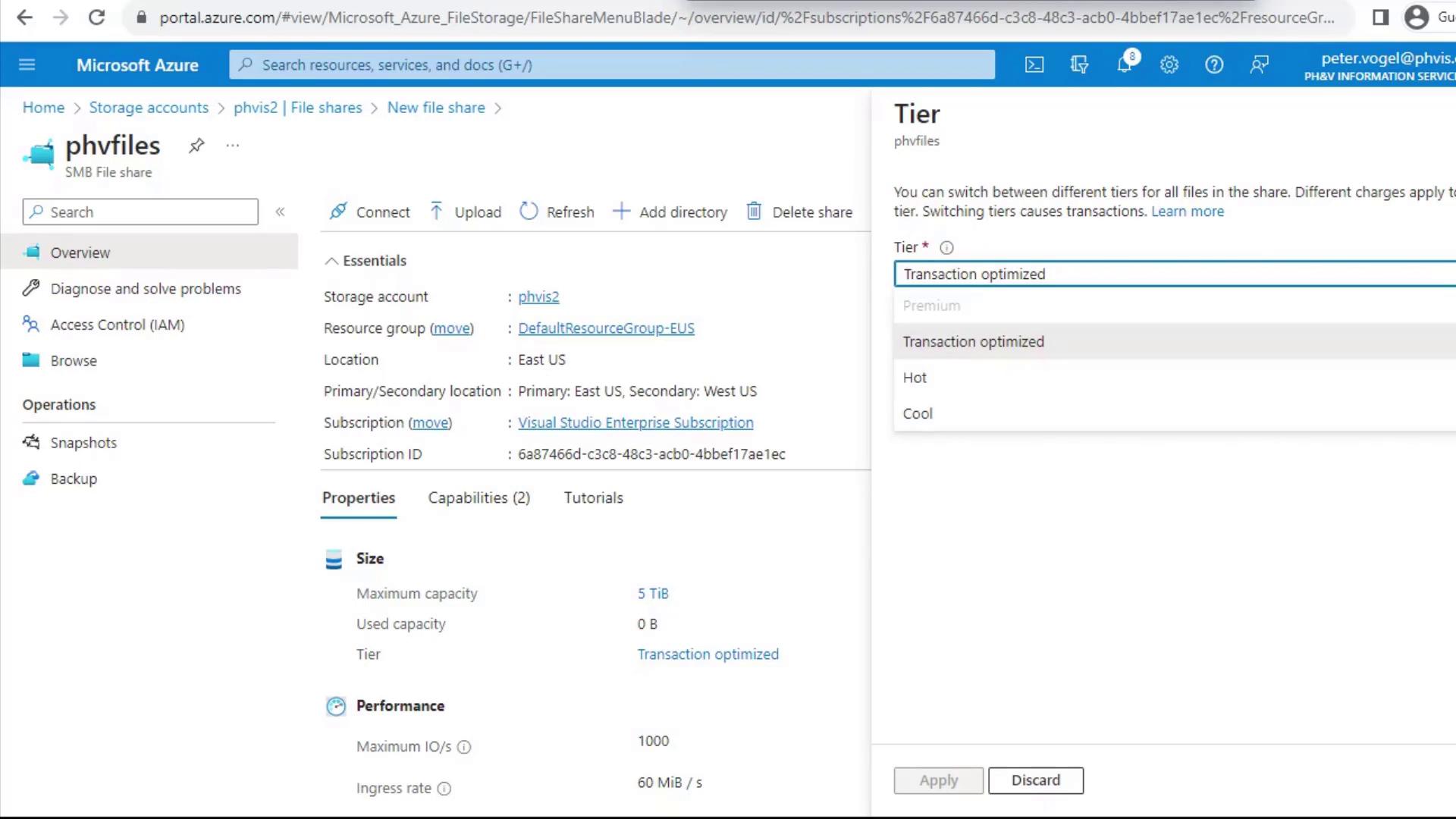Pin phvfiles using the pin icon

(196, 146)
